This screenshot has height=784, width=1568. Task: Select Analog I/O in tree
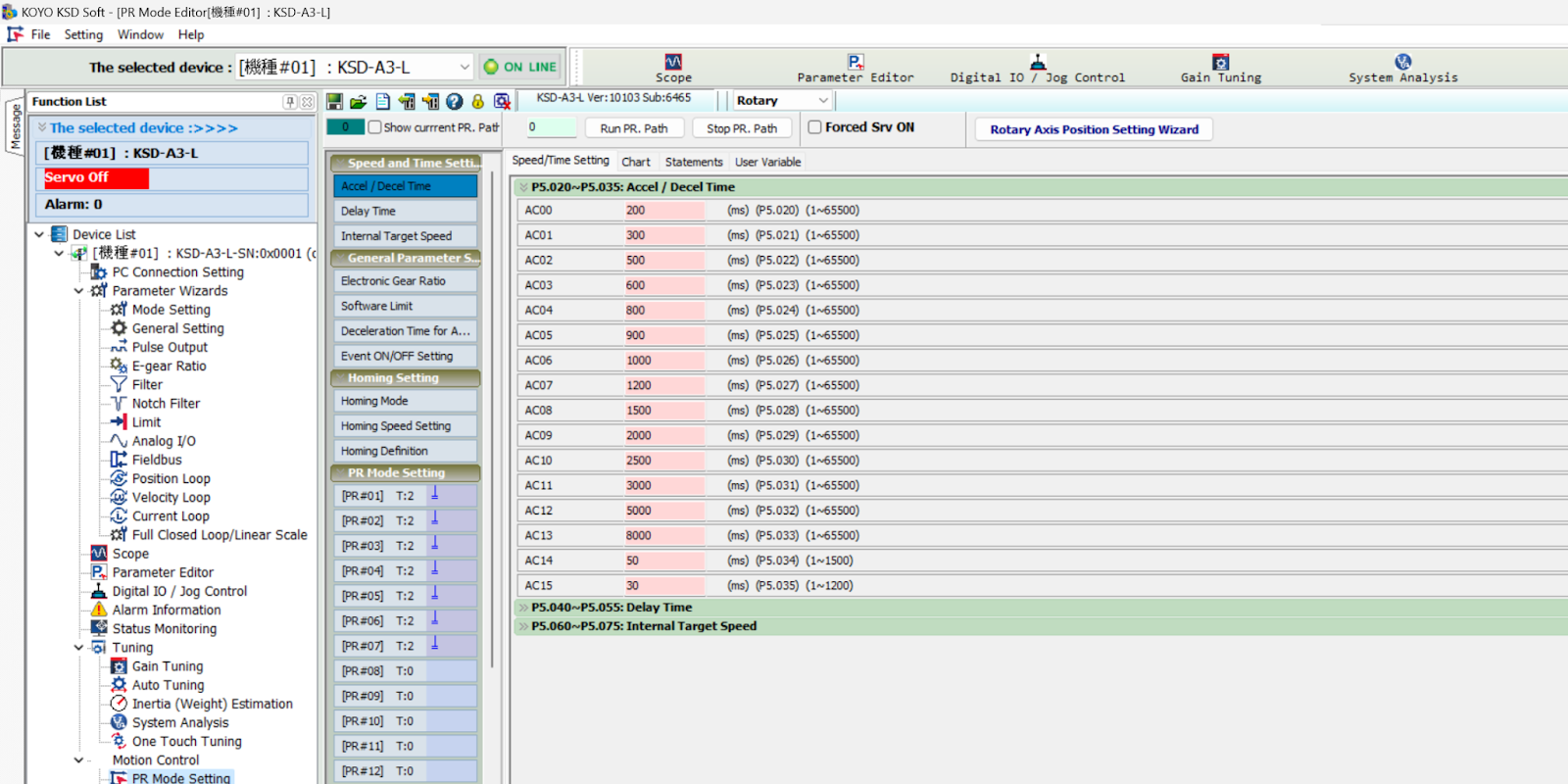164,441
